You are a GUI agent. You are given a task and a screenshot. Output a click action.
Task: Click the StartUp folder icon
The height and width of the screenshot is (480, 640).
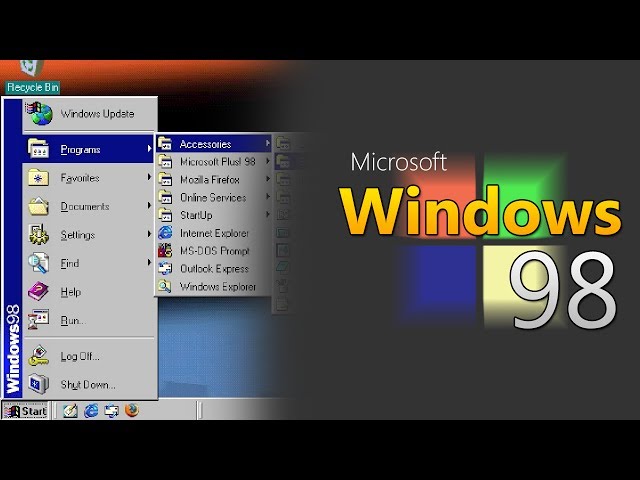[165, 215]
